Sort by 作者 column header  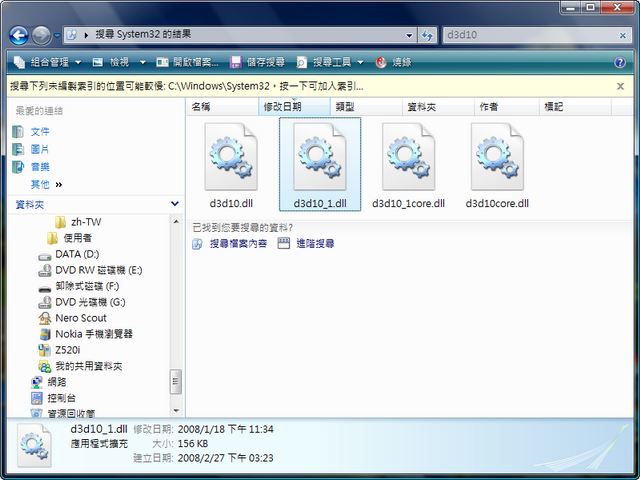pyautogui.click(x=507, y=107)
